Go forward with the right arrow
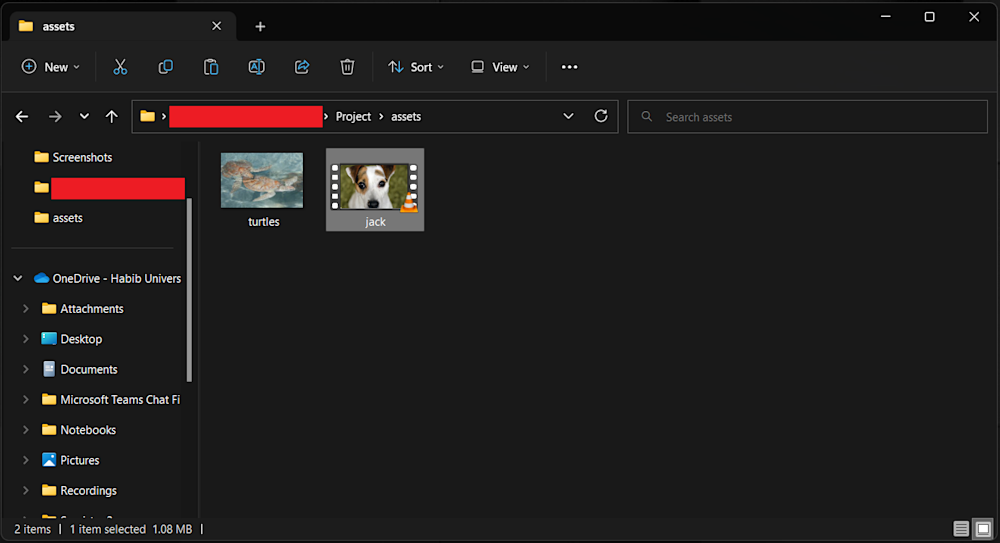Viewport: 1000px width, 543px height. pyautogui.click(x=55, y=117)
